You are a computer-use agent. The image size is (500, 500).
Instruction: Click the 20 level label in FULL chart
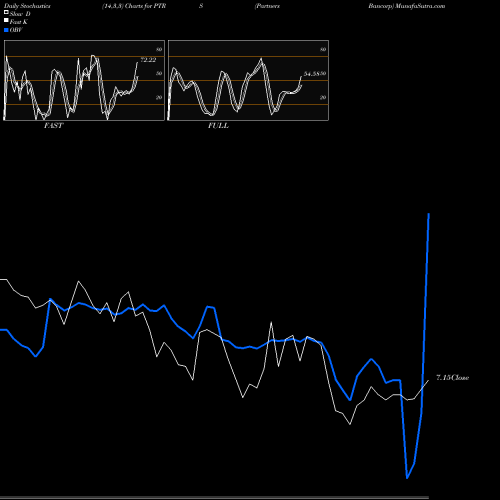point(323,97)
